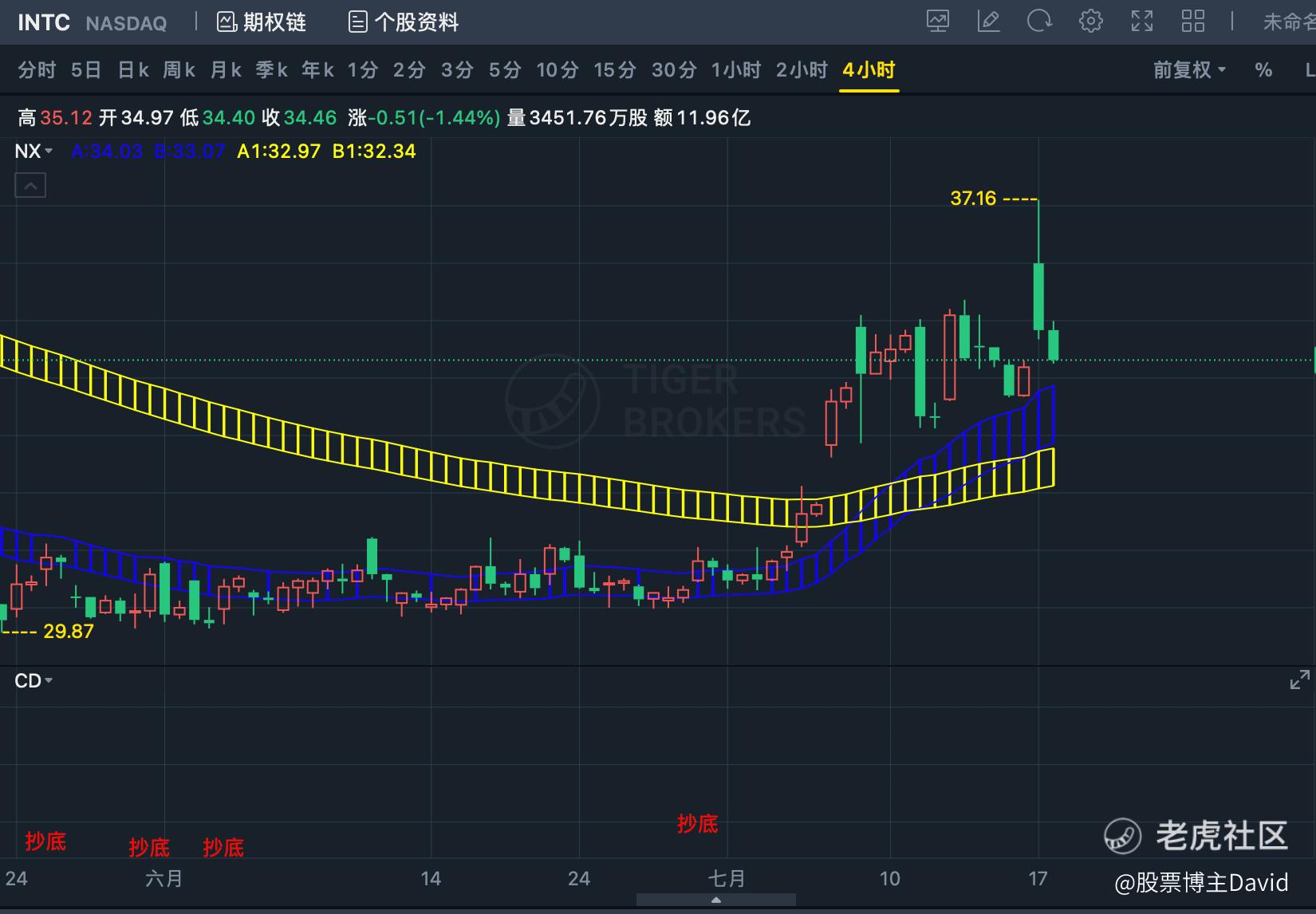Select the drawing pencil tool icon
1316x914 pixels.
(988, 22)
